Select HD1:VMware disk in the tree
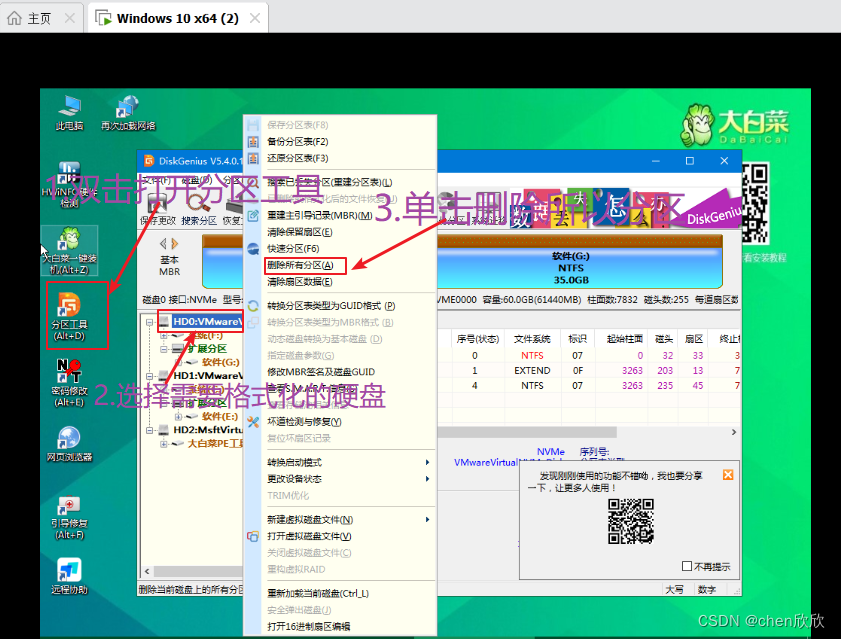Image resolution: width=841 pixels, height=639 pixels. (208, 376)
